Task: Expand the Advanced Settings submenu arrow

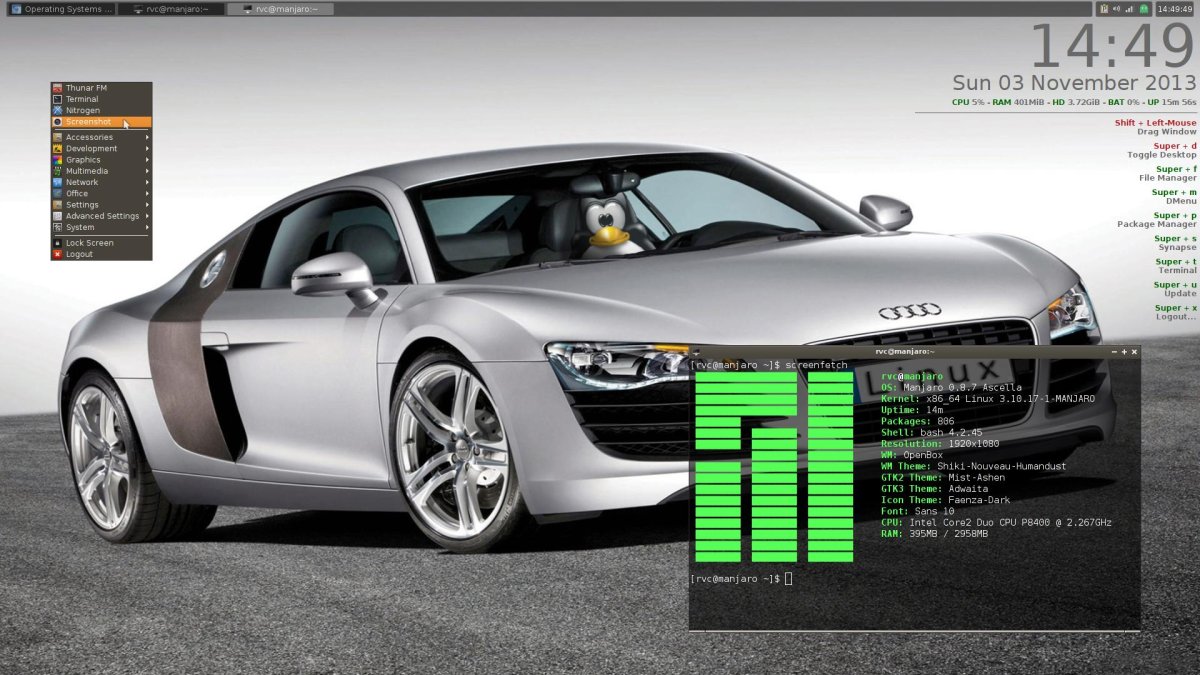Action: [x=147, y=216]
